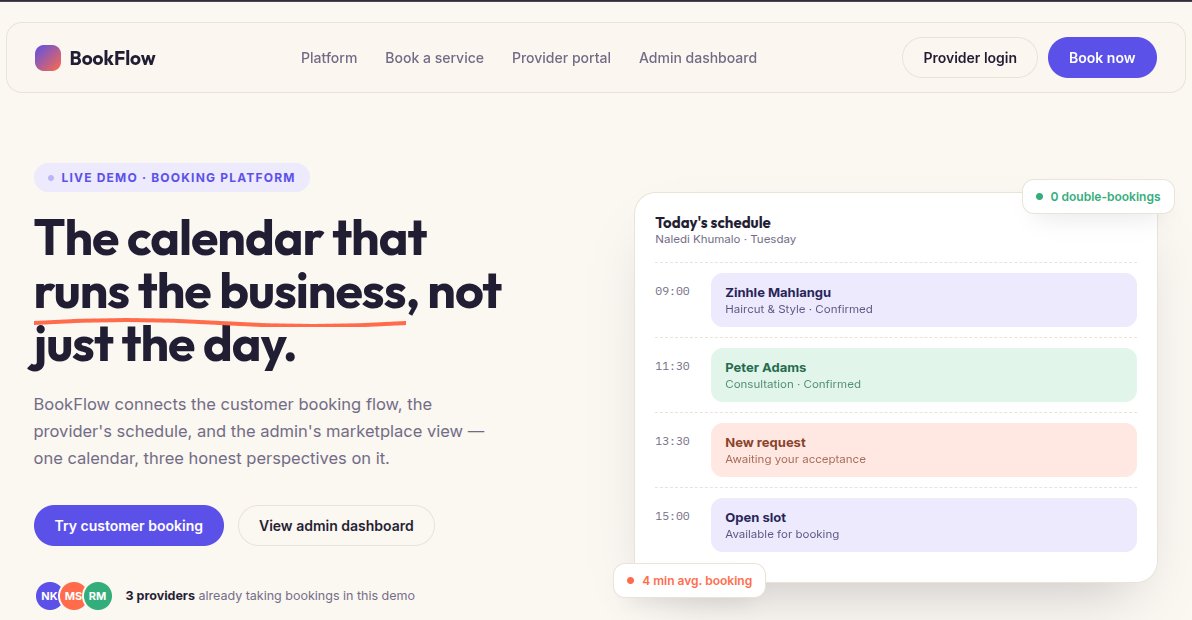The image size is (1192, 620).
Task: Click the 4 min avg. booking badge
Action: pos(689,580)
